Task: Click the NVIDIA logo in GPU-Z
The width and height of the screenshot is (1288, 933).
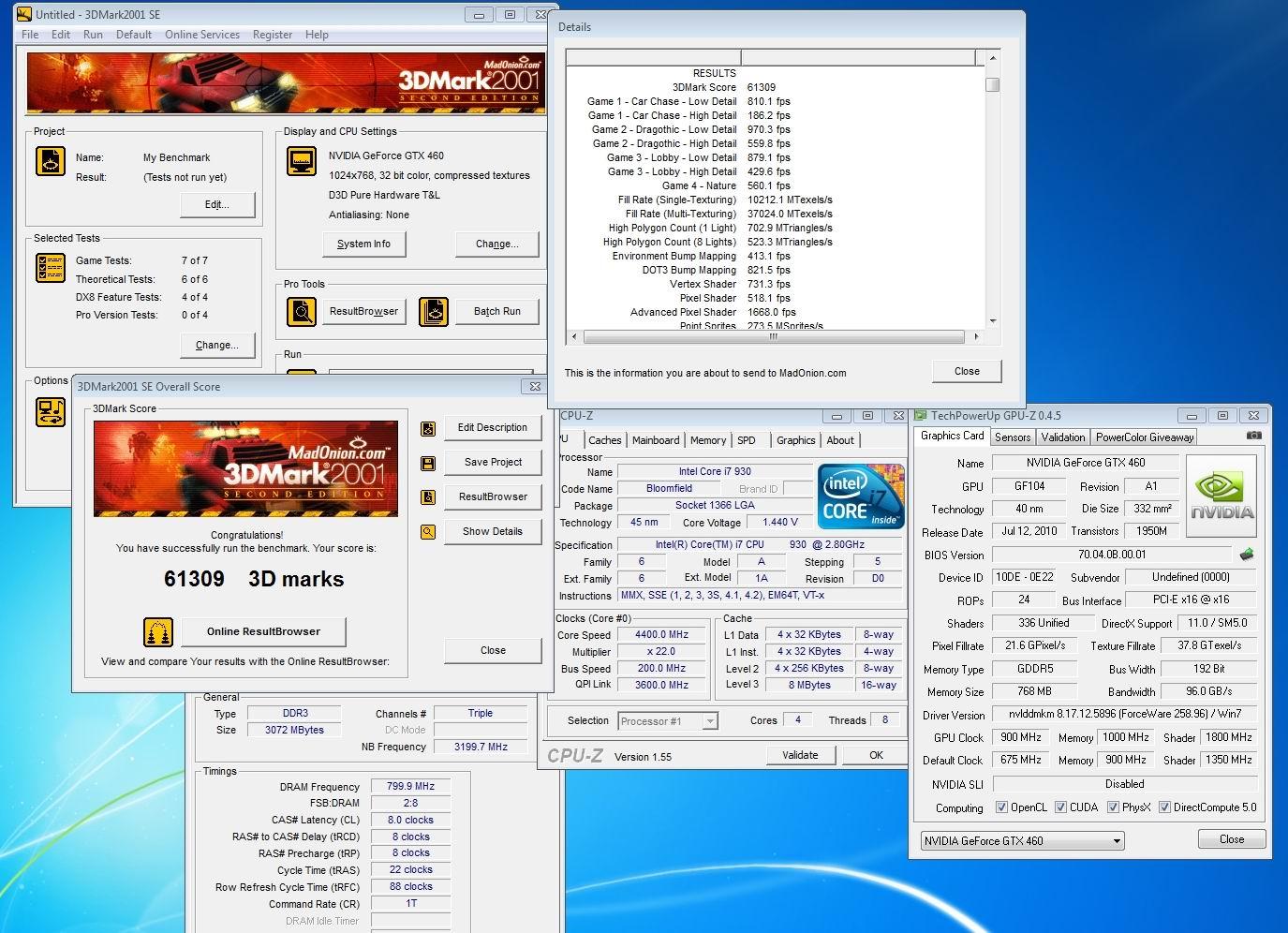Action: click(1222, 495)
